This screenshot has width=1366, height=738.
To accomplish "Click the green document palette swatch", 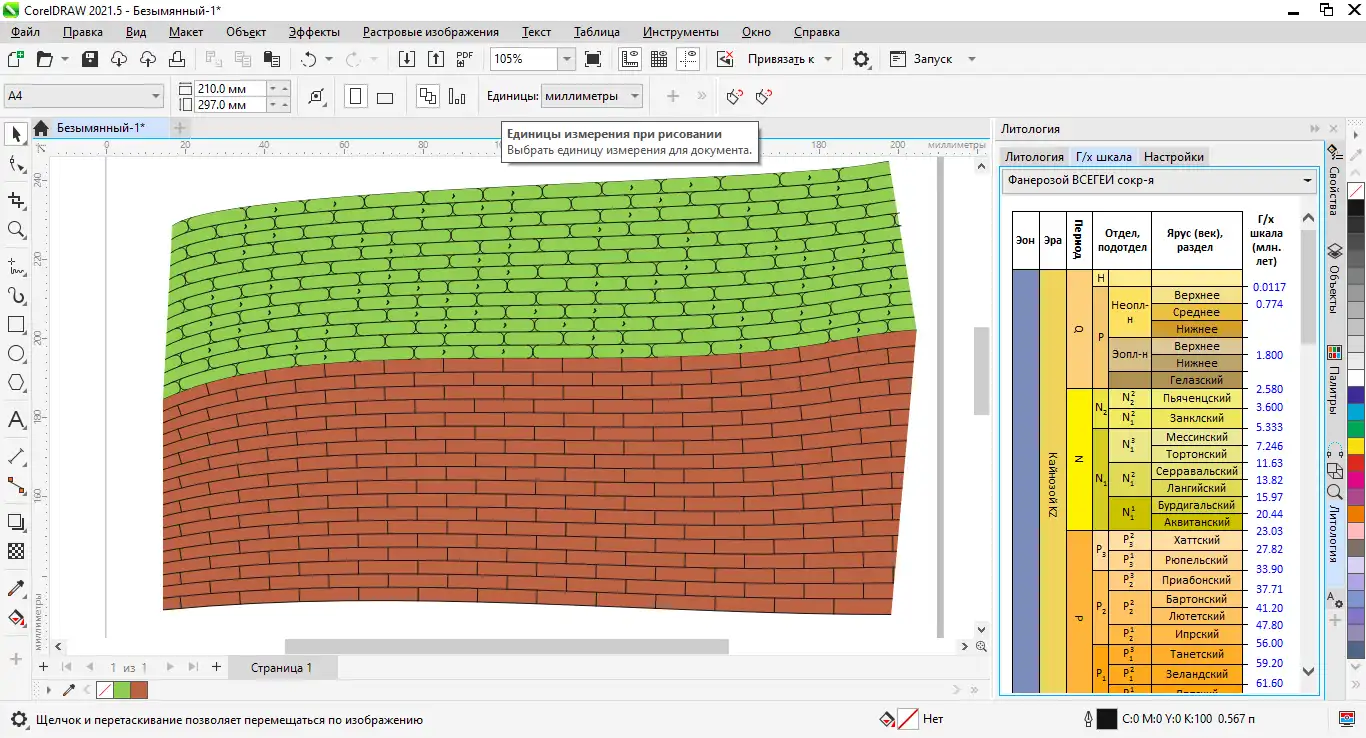I will 121,690.
